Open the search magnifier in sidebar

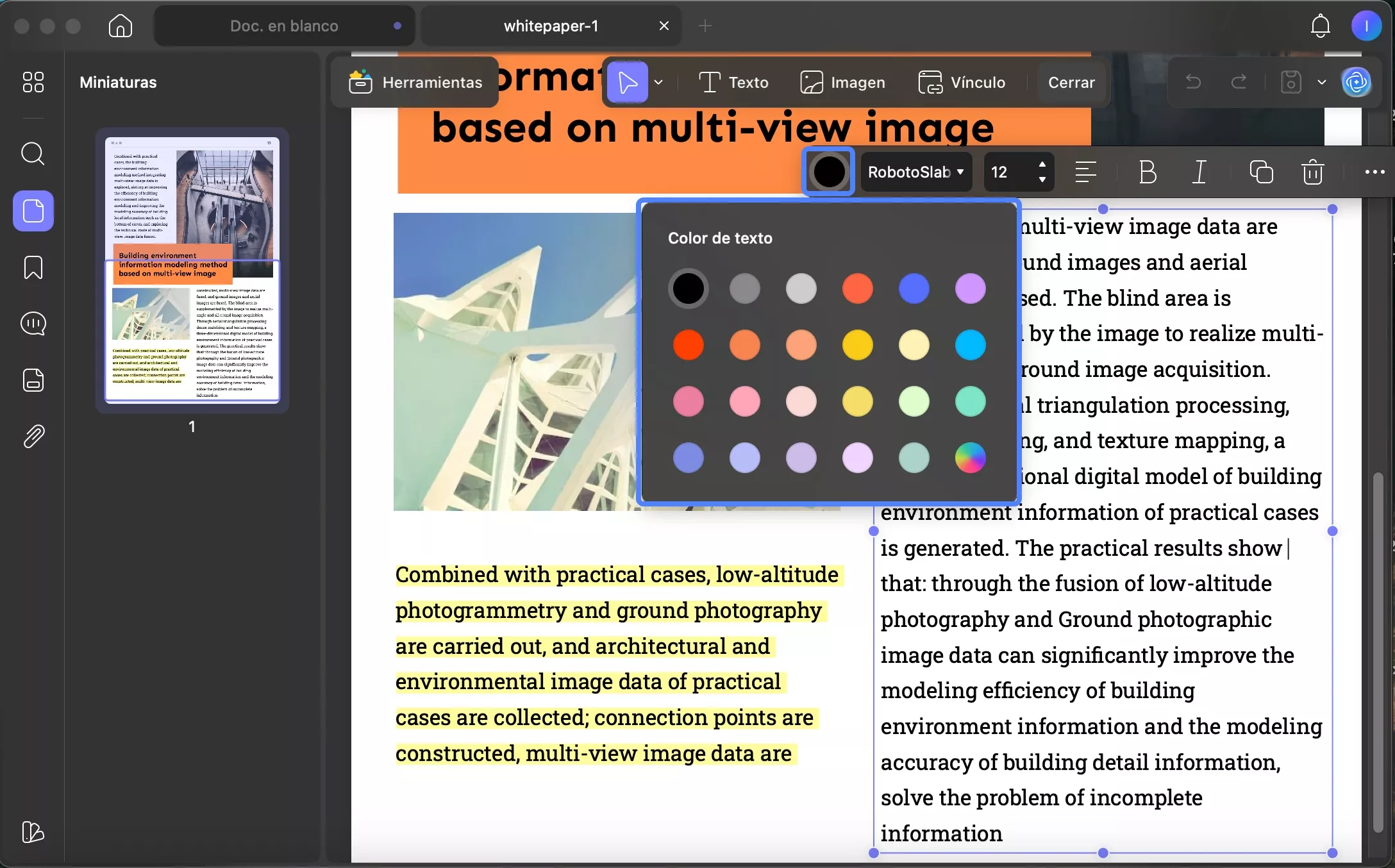pos(33,154)
